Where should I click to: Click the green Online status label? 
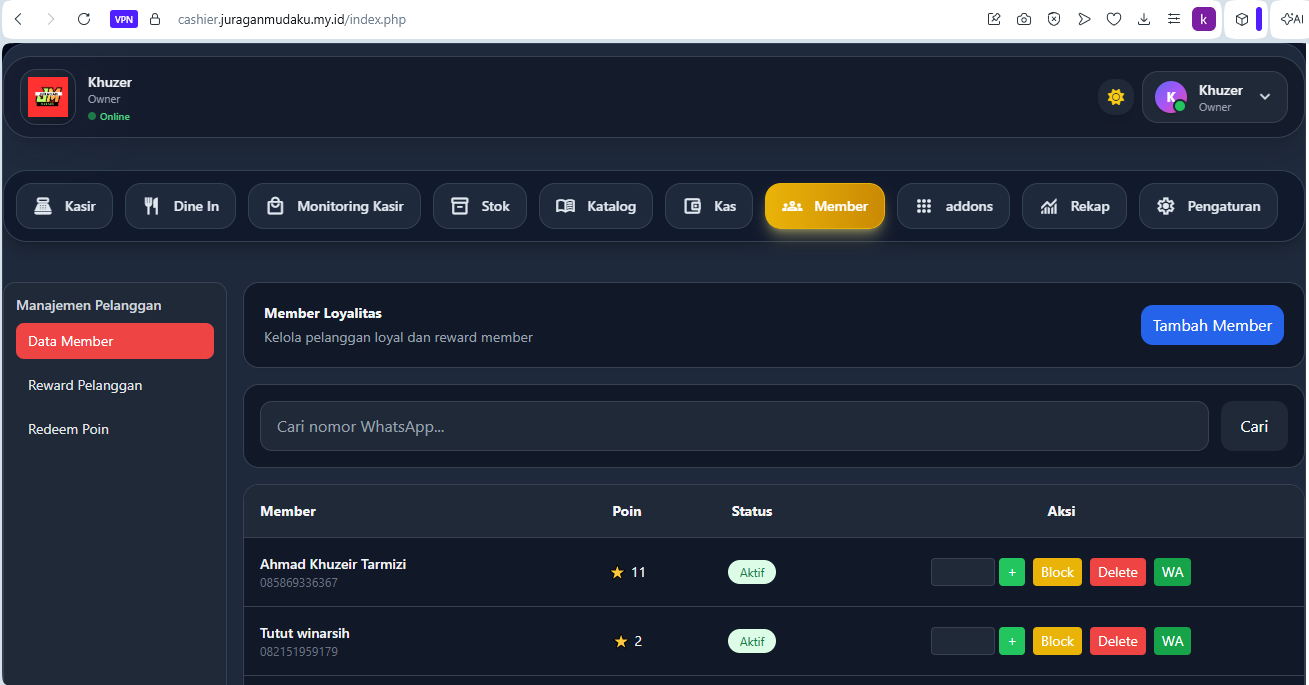[x=109, y=116]
